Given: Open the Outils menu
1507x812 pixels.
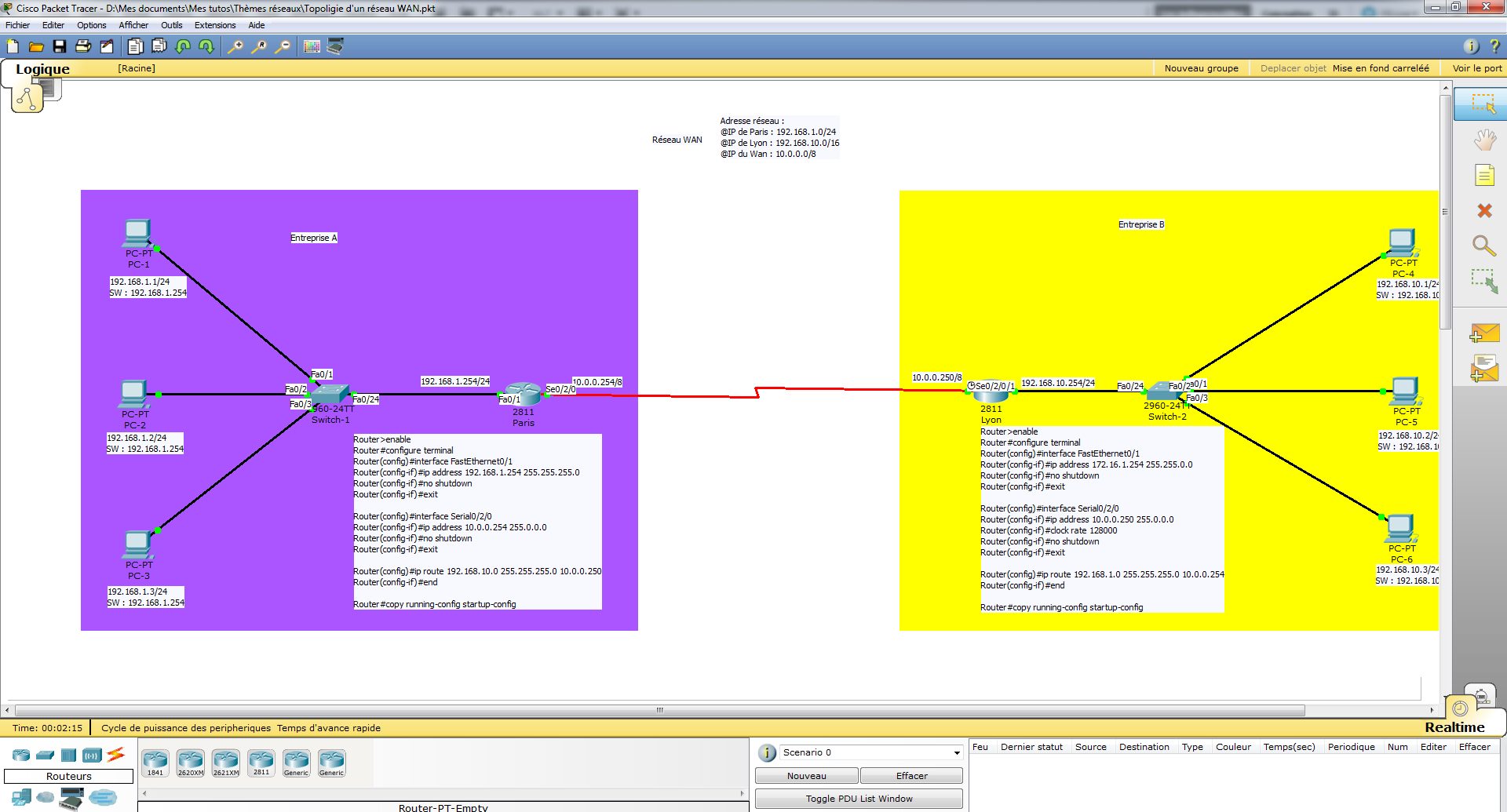Looking at the screenshot, I should click(x=172, y=25).
